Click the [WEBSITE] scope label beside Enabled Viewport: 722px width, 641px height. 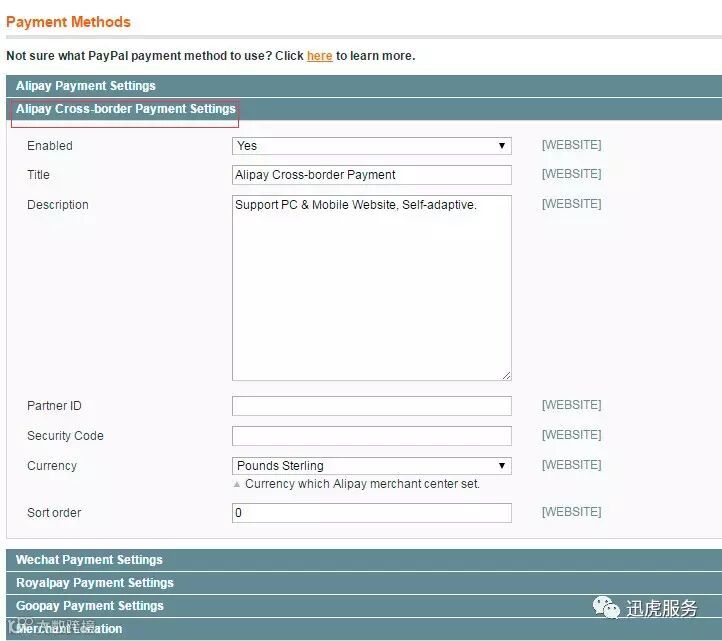click(x=571, y=145)
